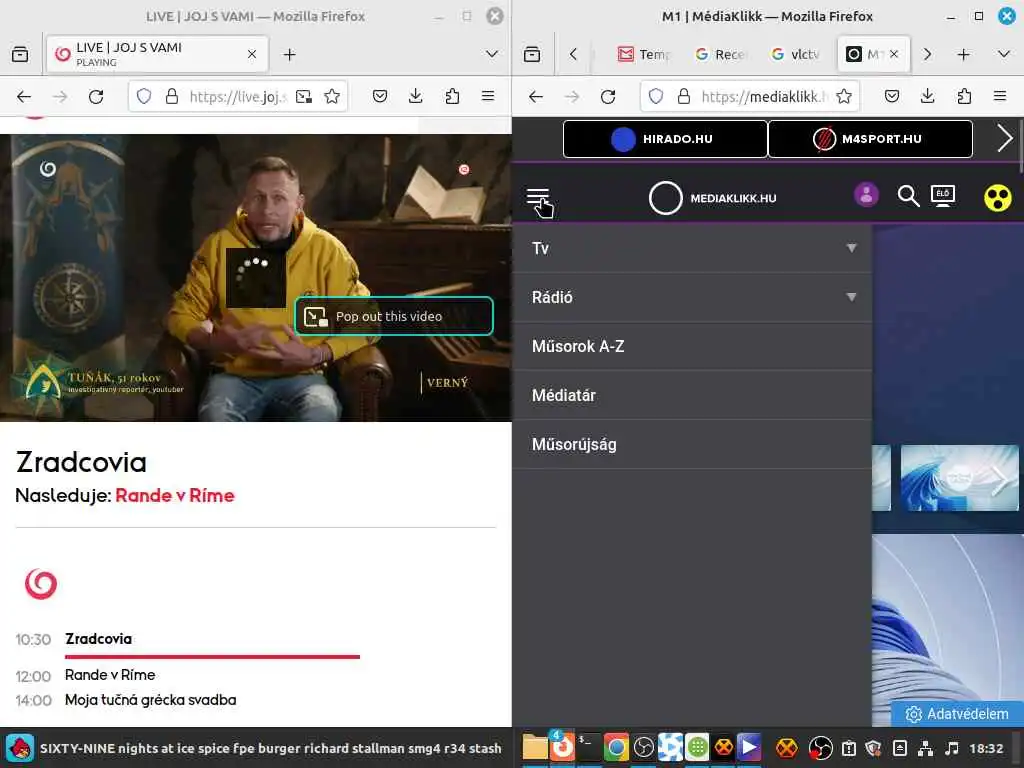1024x768 pixels.
Task: Click the blue swirl thumbnail on MediaKlikk
Action: 959,477
